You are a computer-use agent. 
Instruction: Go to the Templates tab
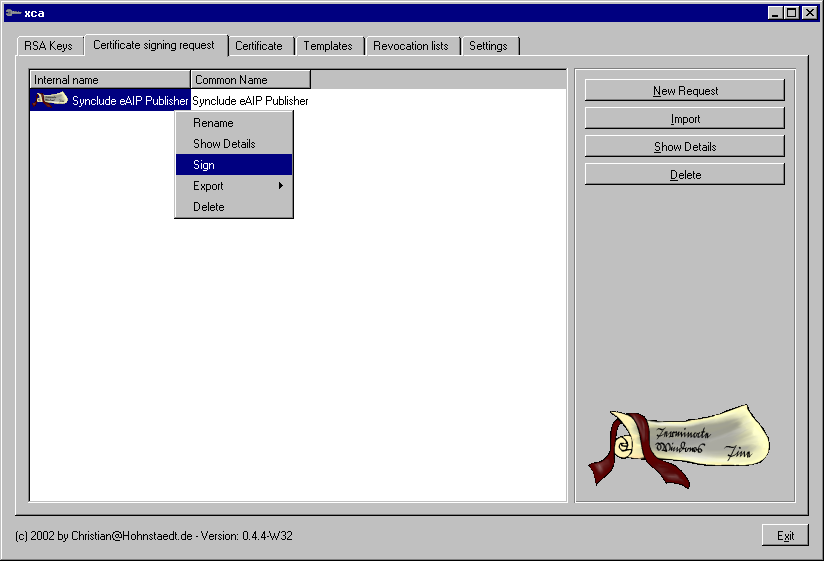tap(328, 46)
